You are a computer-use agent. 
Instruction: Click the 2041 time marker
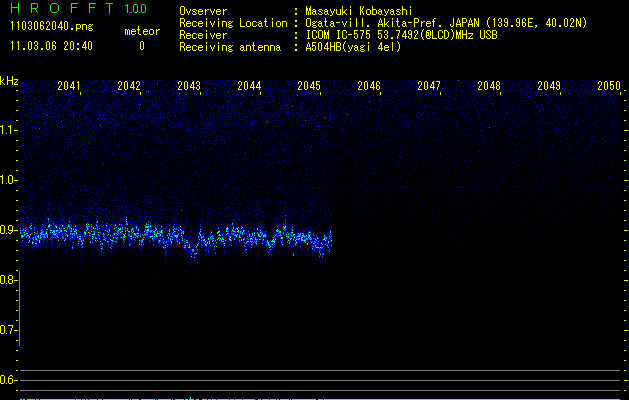69,87
